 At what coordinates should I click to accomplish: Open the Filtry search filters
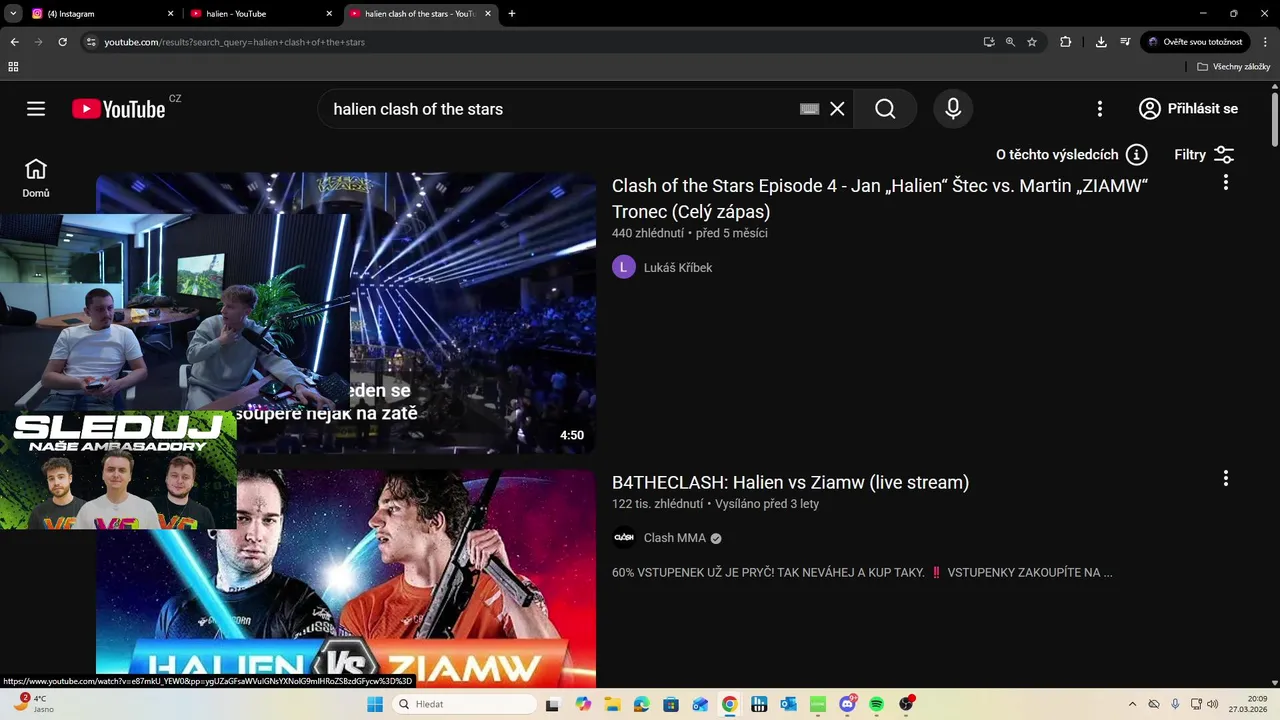point(1204,155)
